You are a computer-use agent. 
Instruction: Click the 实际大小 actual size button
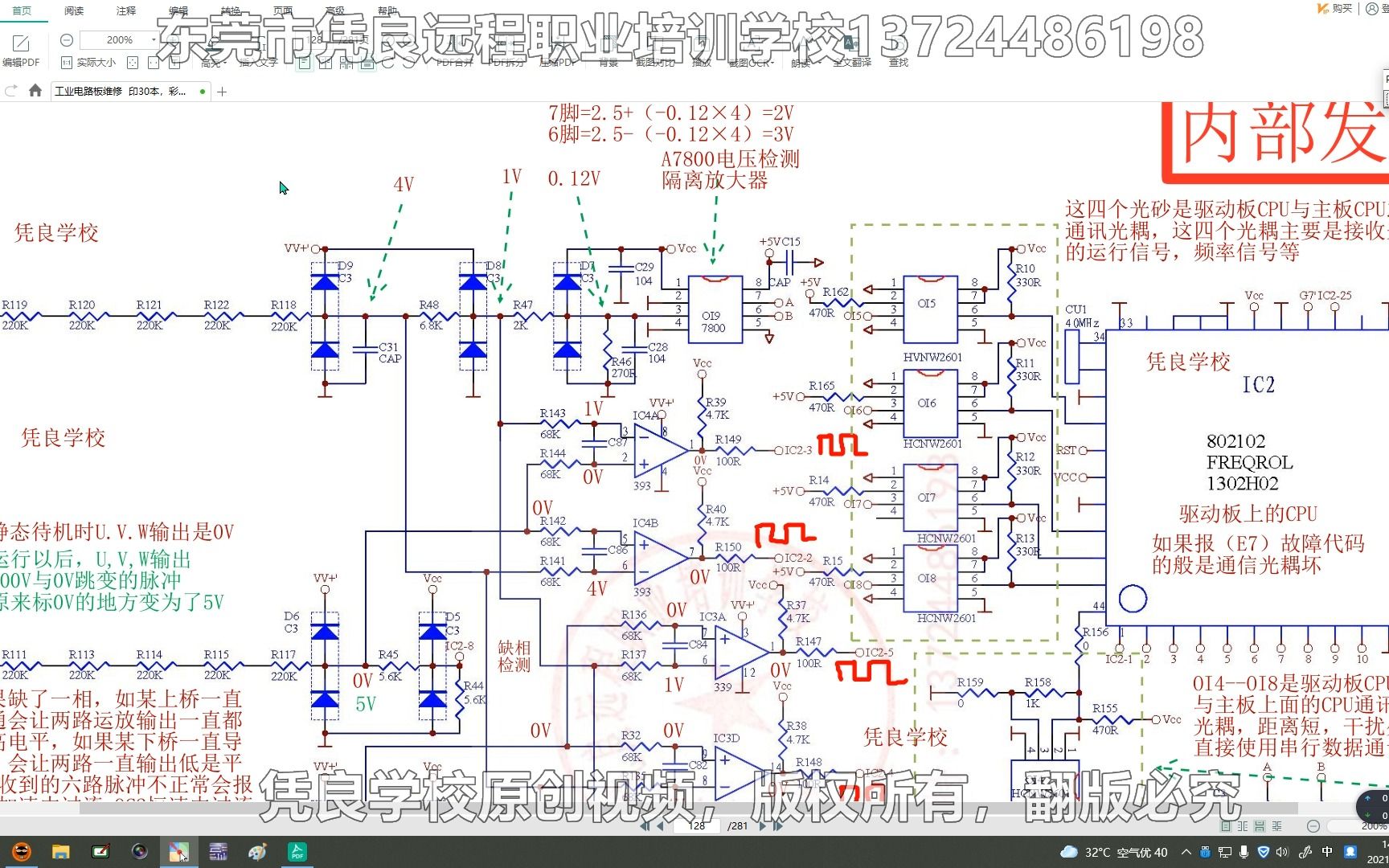pos(89,62)
